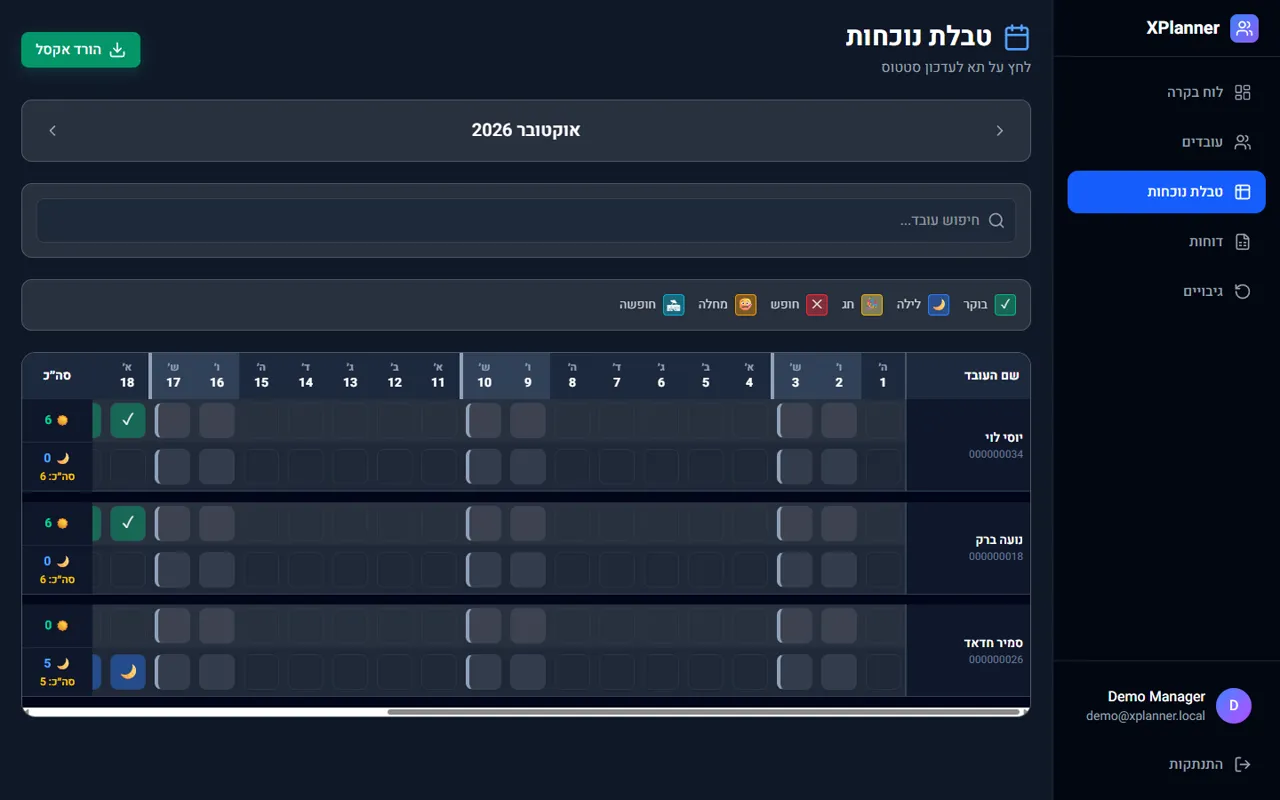Click the חופשה vacation legend icon
The width and height of the screenshot is (1280, 800).
pyautogui.click(x=674, y=305)
